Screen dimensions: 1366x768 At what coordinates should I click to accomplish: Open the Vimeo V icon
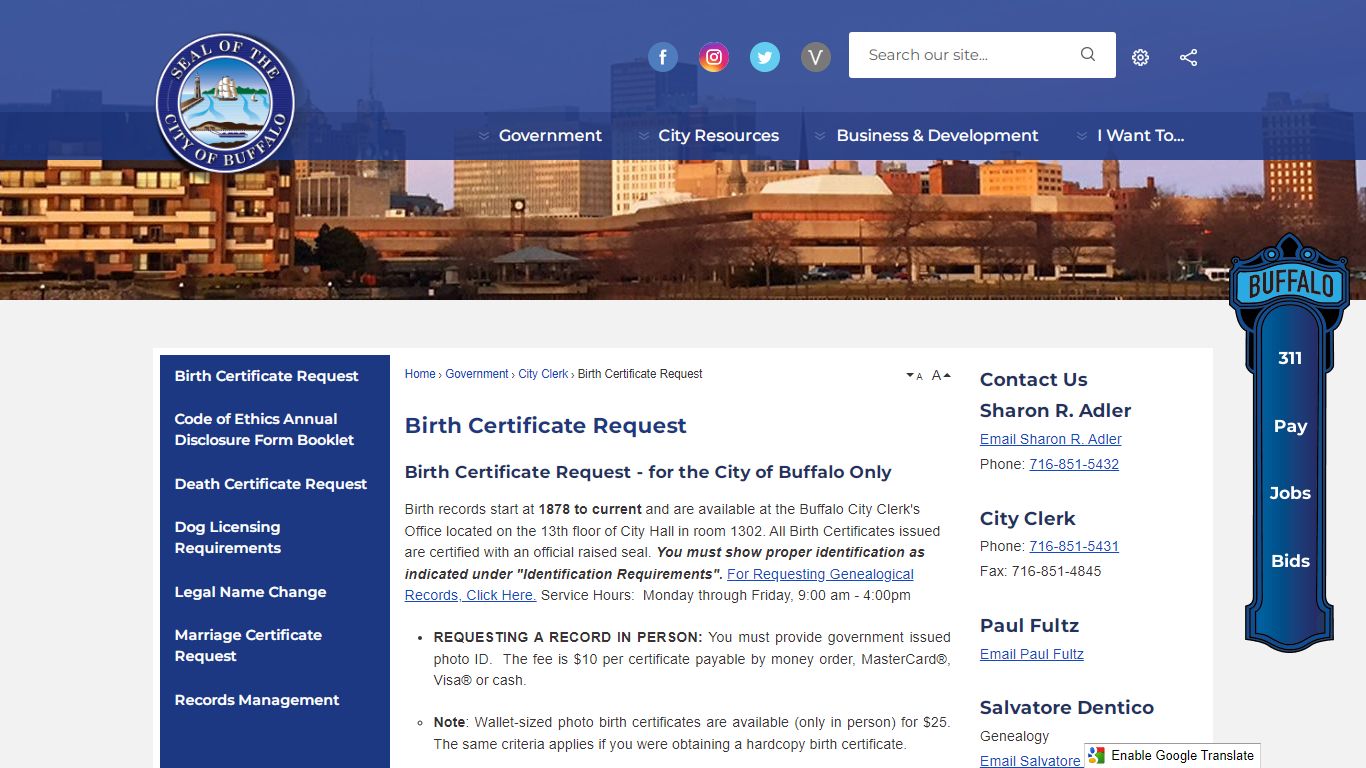click(816, 57)
